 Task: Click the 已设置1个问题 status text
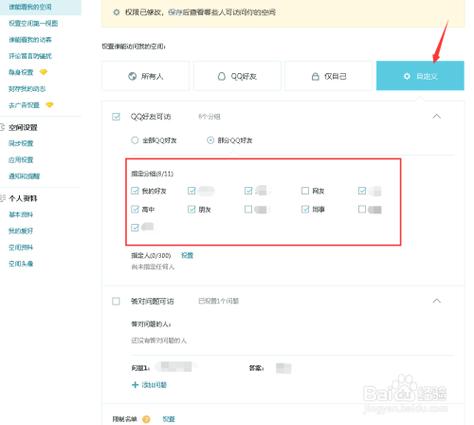(219, 301)
